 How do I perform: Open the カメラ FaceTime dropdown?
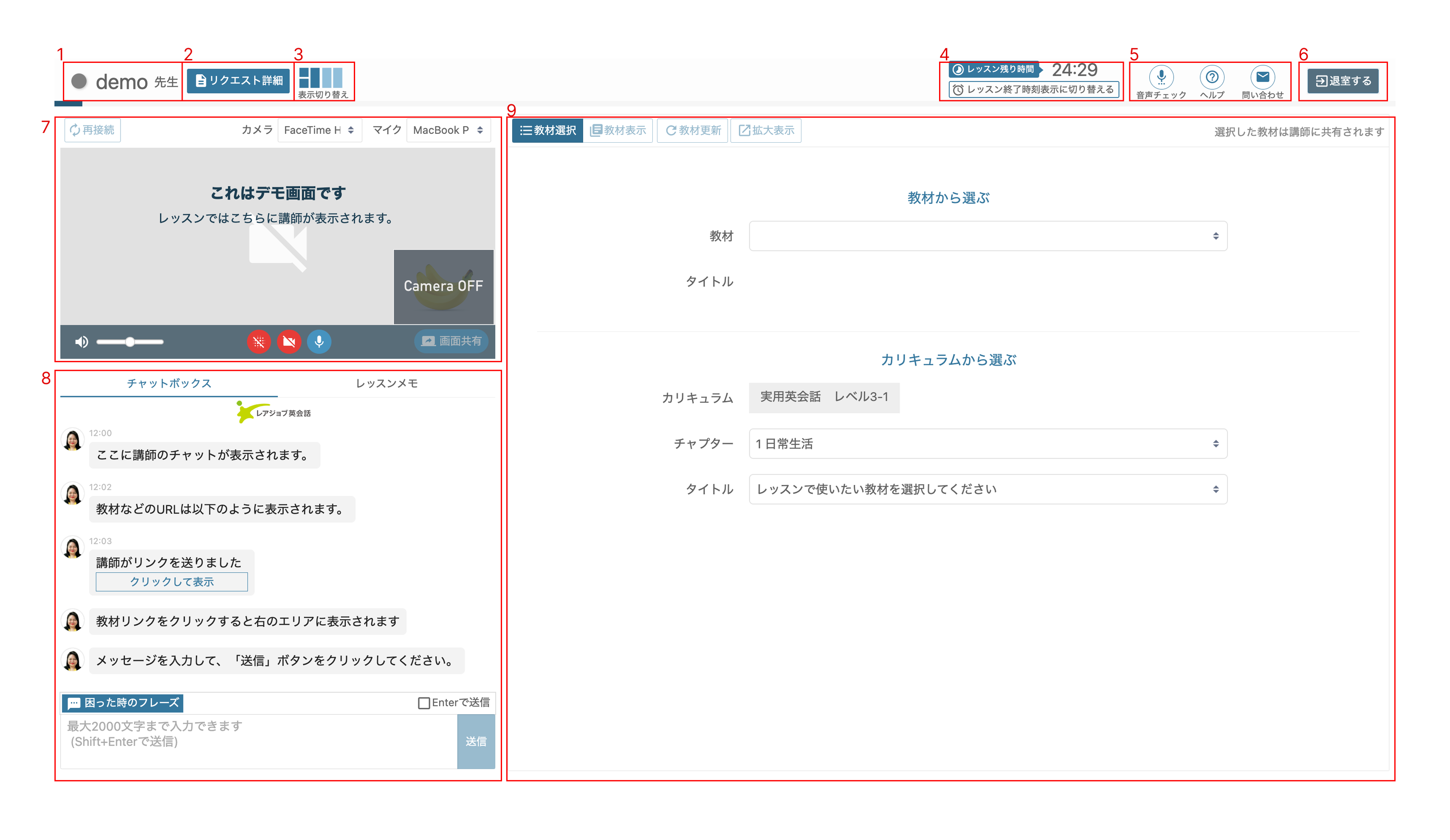319,130
